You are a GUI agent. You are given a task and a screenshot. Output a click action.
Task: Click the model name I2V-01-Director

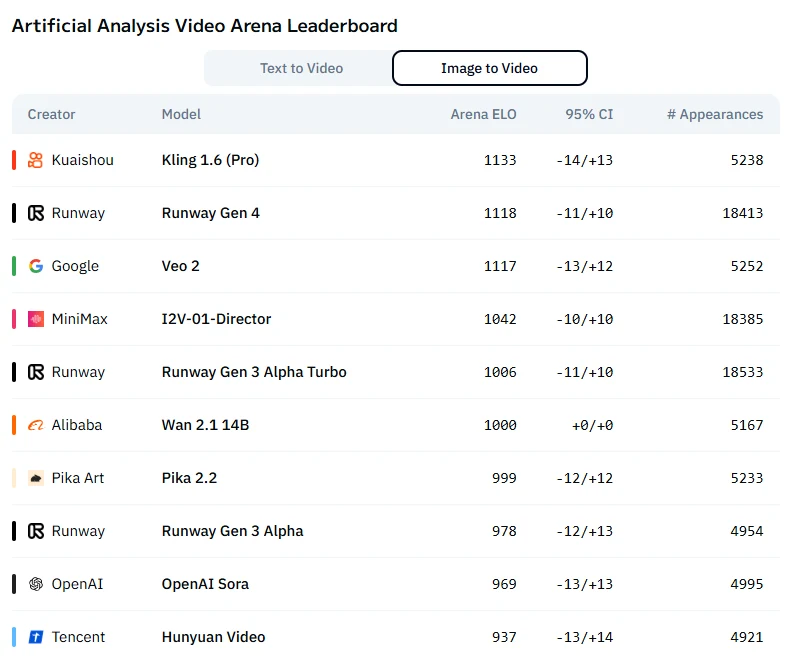click(x=216, y=319)
